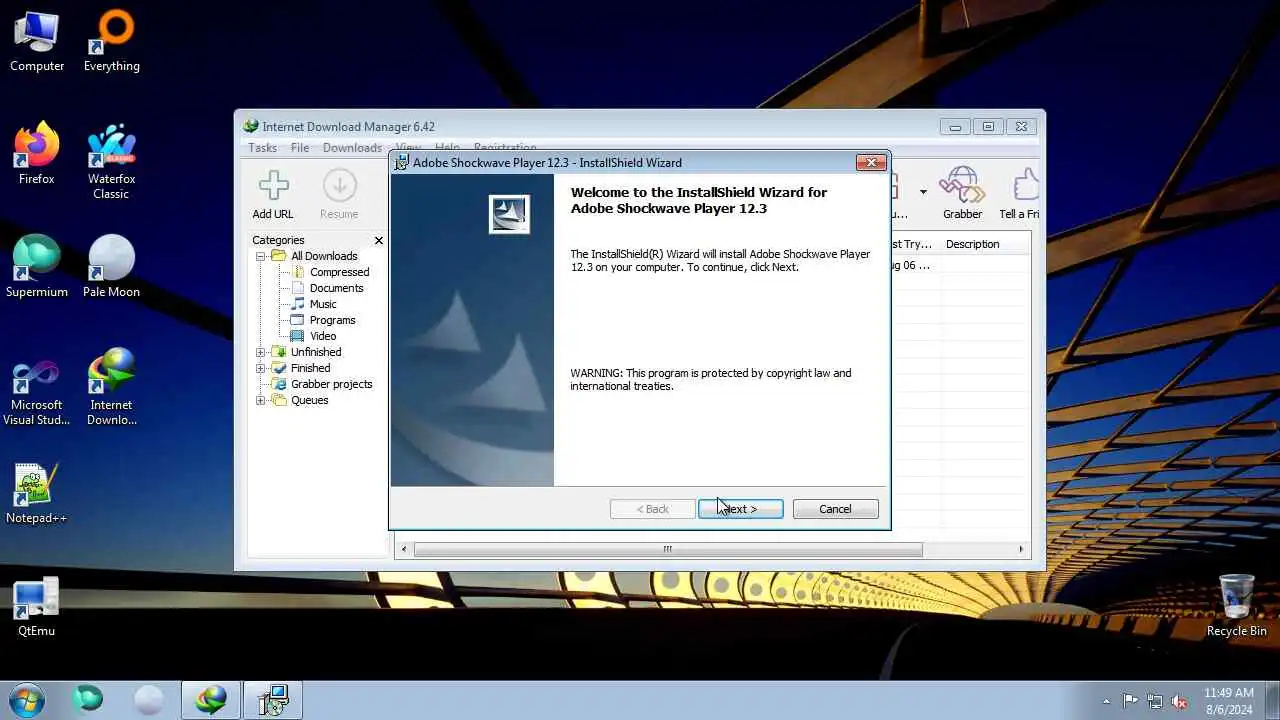1280x720 pixels.
Task: Click the Description column header
Action: click(x=985, y=244)
